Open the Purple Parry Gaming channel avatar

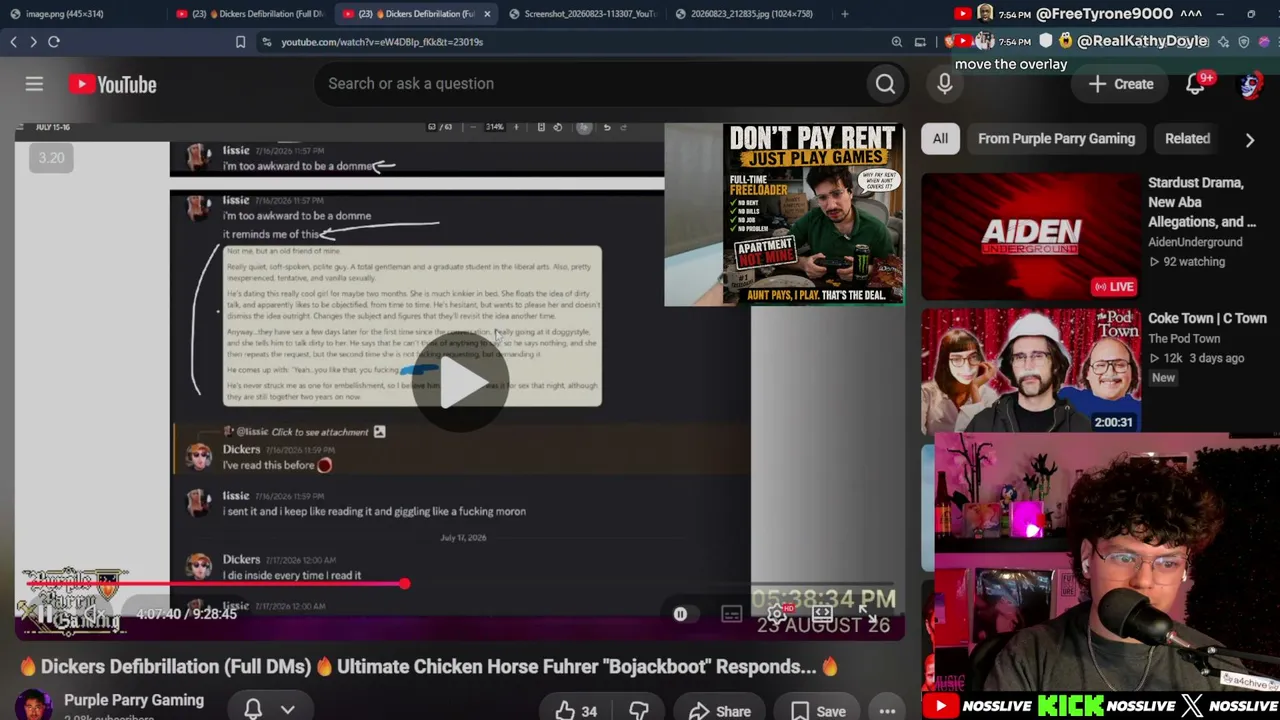click(33, 705)
